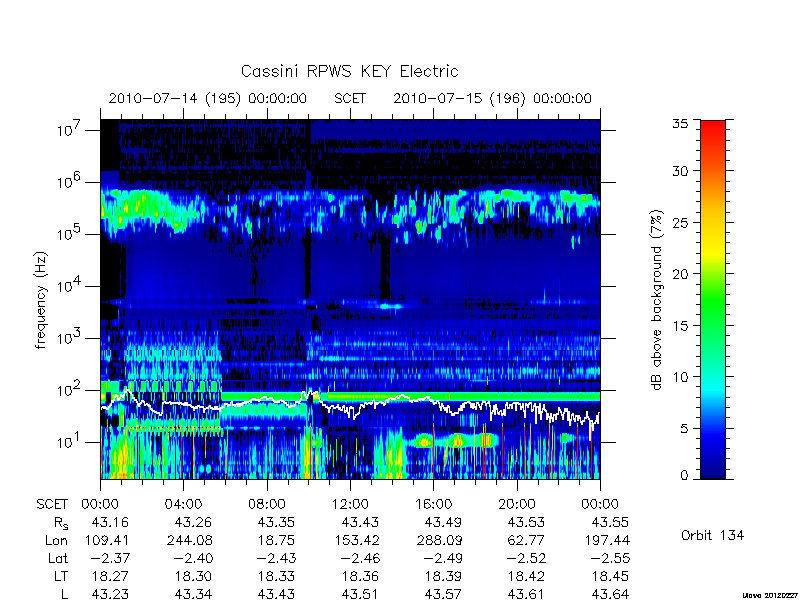The width and height of the screenshot is (800, 600).
Task: Click the Rs value '43.55'
Action: (x=610, y=522)
